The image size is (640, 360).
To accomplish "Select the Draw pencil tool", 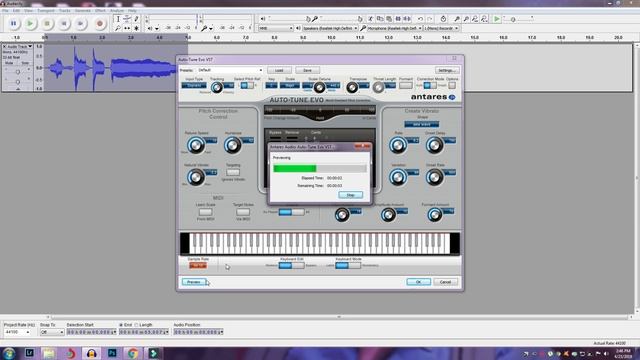I will pos(136,19).
